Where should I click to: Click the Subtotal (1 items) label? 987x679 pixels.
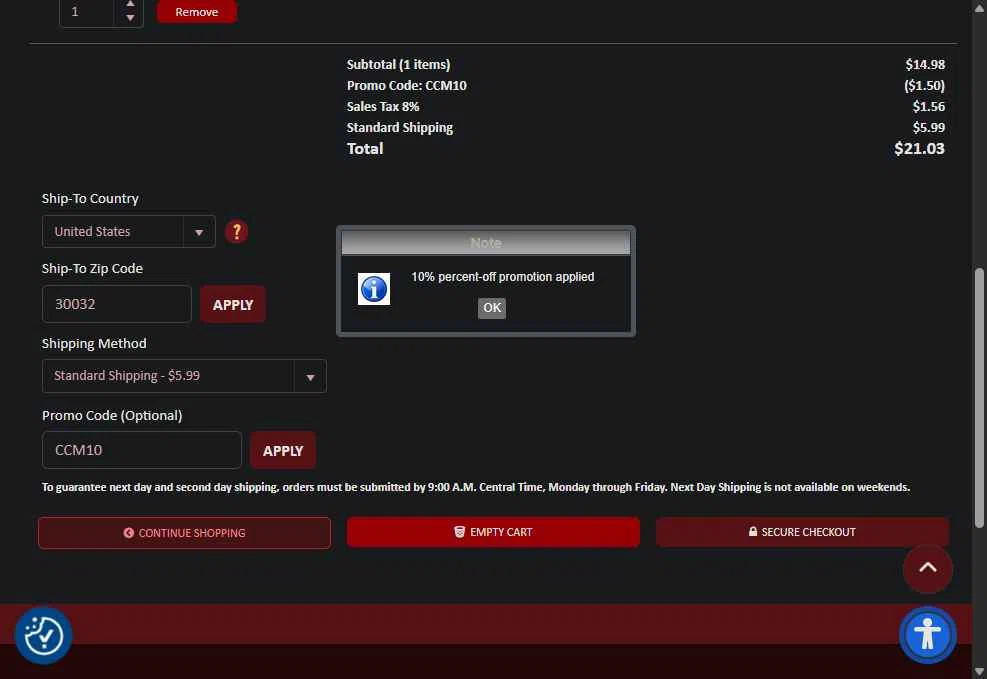point(398,64)
